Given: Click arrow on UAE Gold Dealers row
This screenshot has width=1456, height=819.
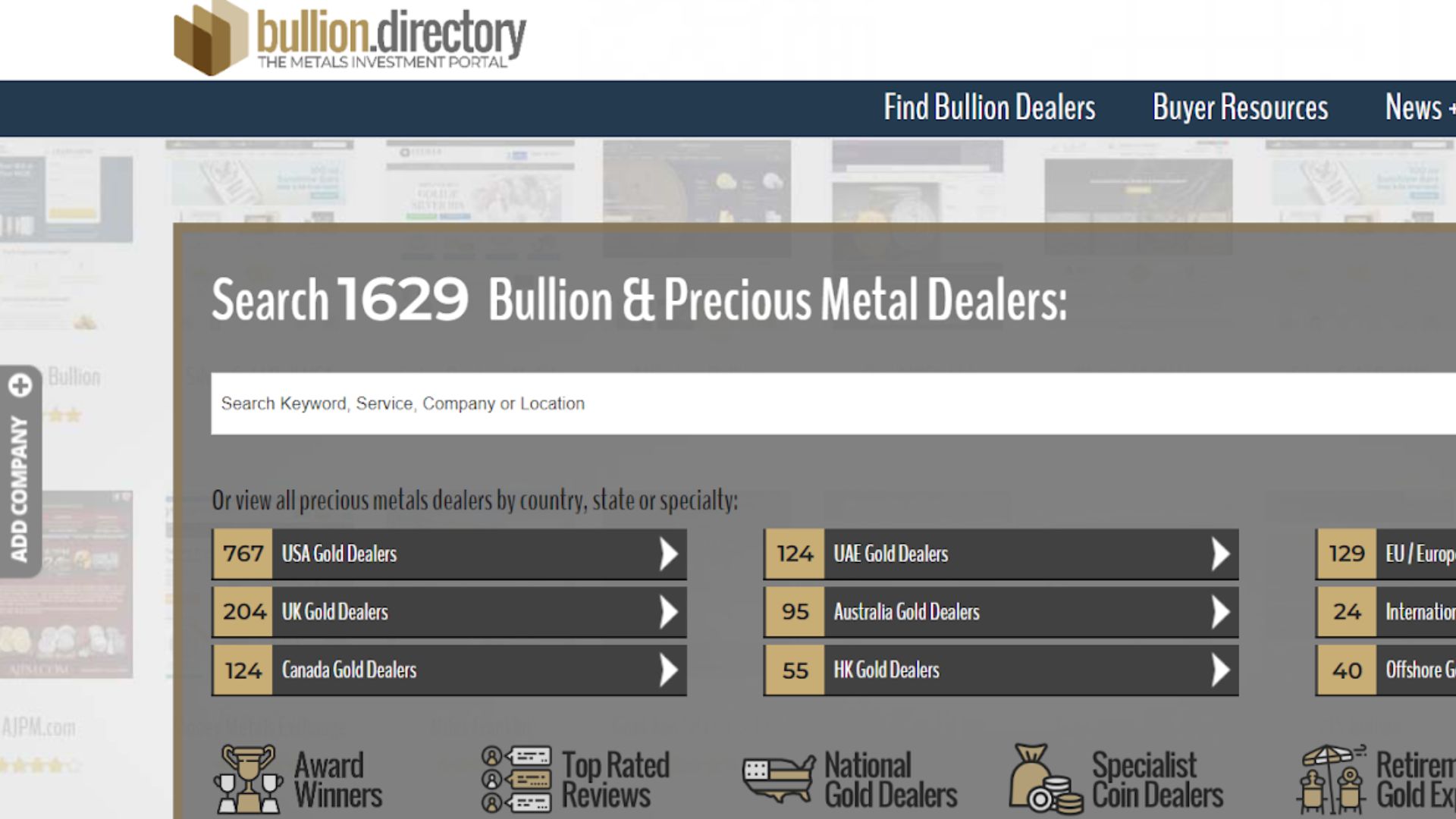Looking at the screenshot, I should 1220,554.
